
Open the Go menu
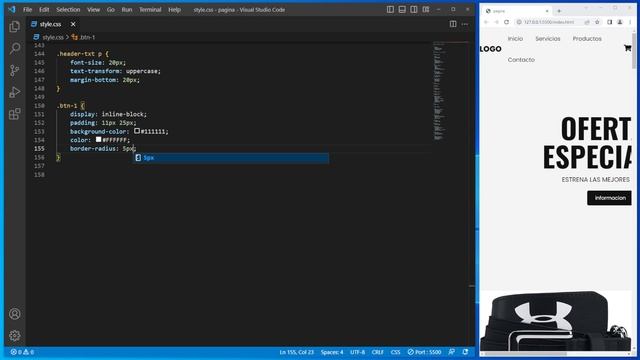111,9
